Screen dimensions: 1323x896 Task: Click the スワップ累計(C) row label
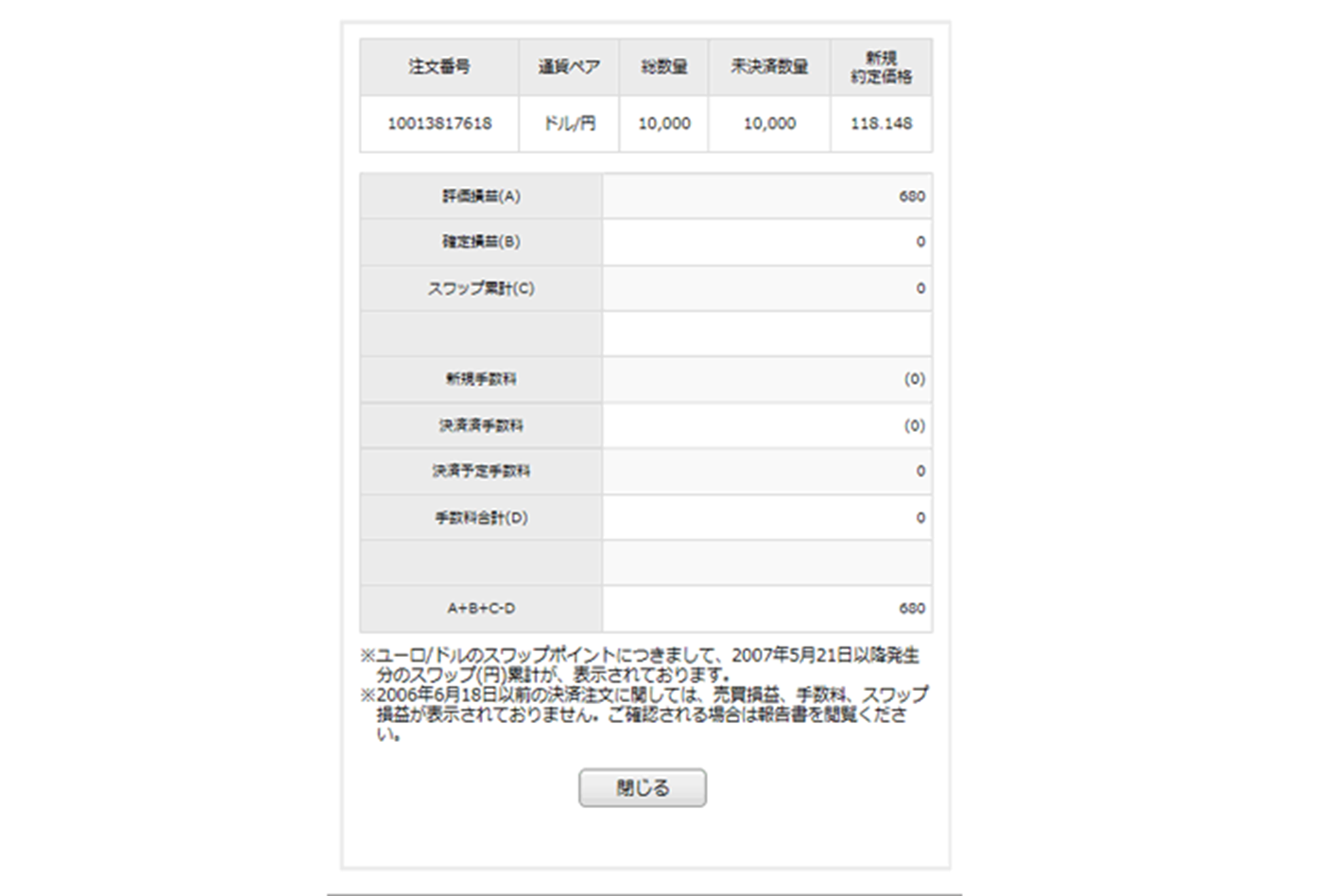[479, 288]
